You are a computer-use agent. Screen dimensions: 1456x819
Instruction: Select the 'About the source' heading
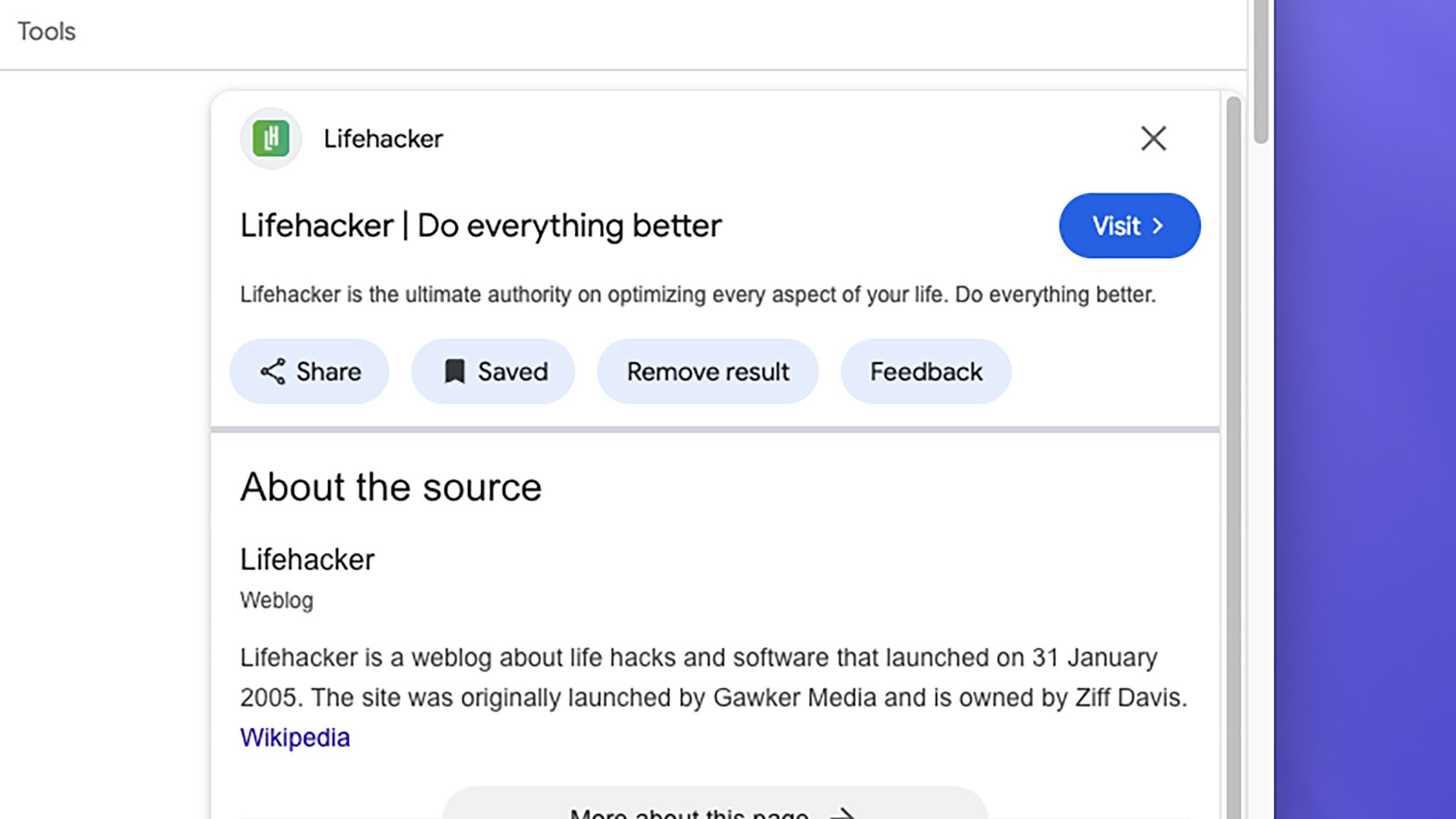tap(391, 487)
